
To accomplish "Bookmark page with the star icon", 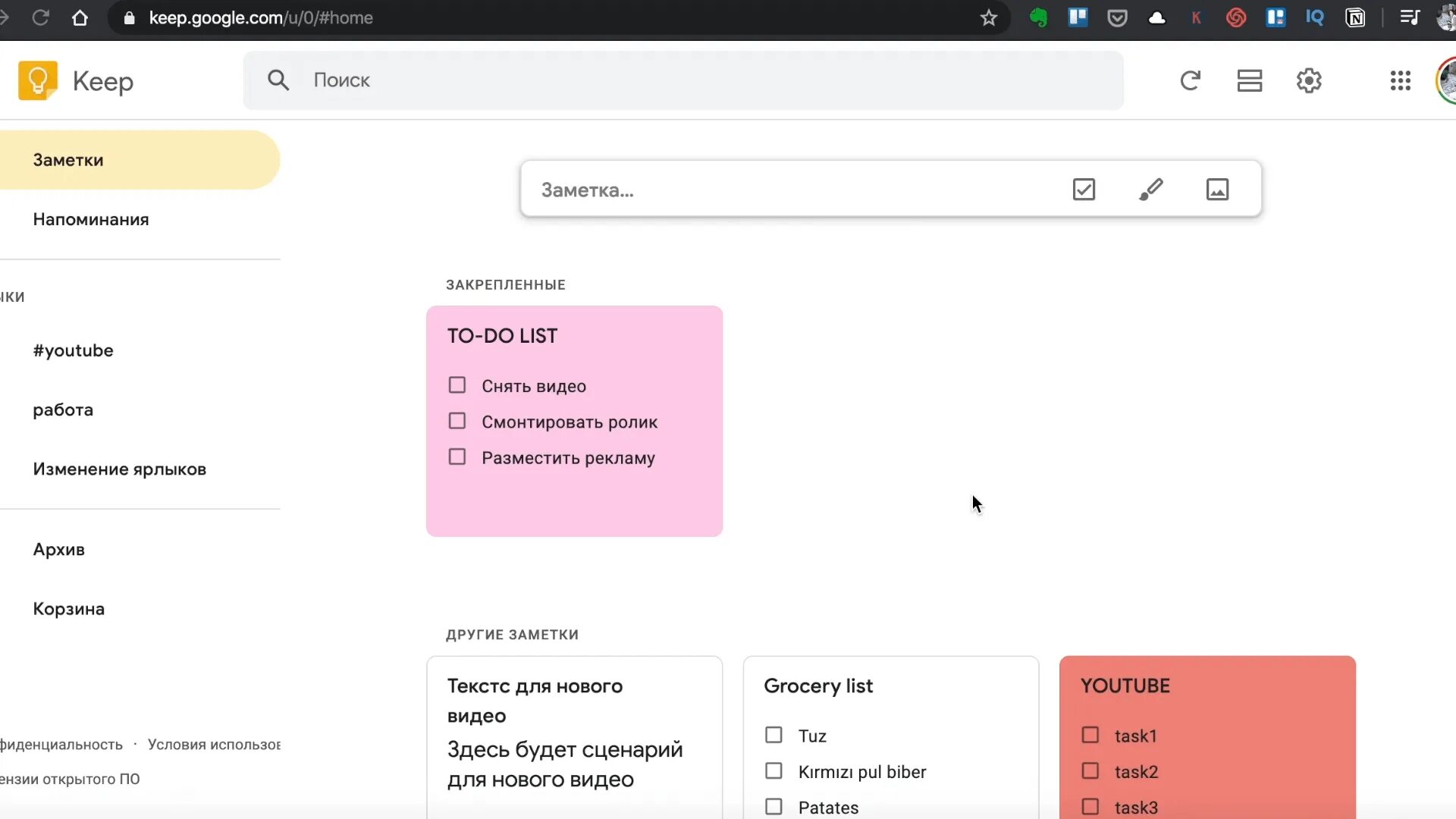I will tap(988, 18).
